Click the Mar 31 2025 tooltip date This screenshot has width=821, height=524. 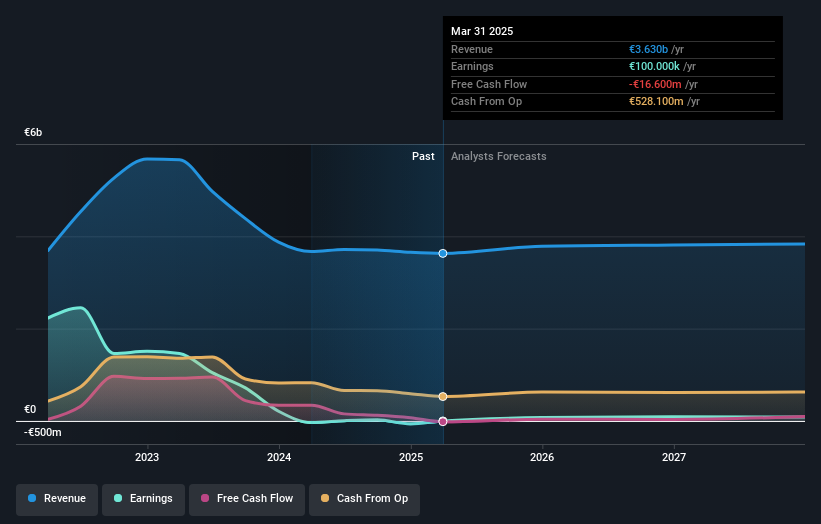pyautogui.click(x=482, y=31)
